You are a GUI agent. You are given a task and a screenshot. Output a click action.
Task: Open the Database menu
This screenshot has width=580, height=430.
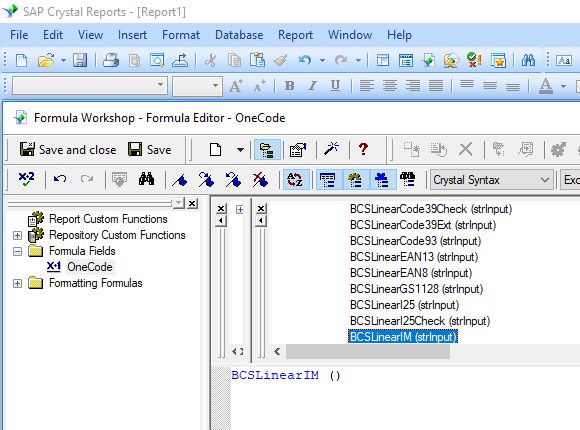pos(239,35)
